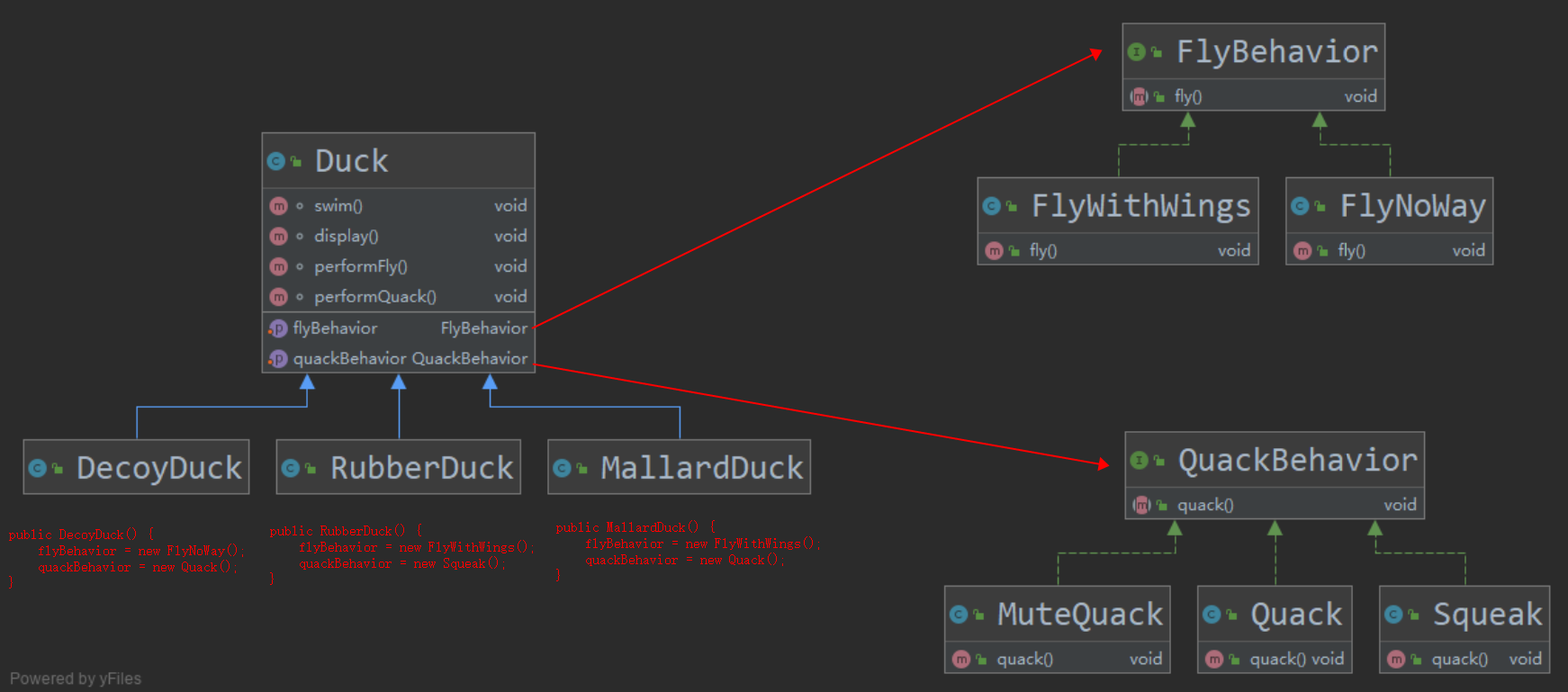
Task: Click method icon in Squeak quack() row
Action: (1396, 660)
